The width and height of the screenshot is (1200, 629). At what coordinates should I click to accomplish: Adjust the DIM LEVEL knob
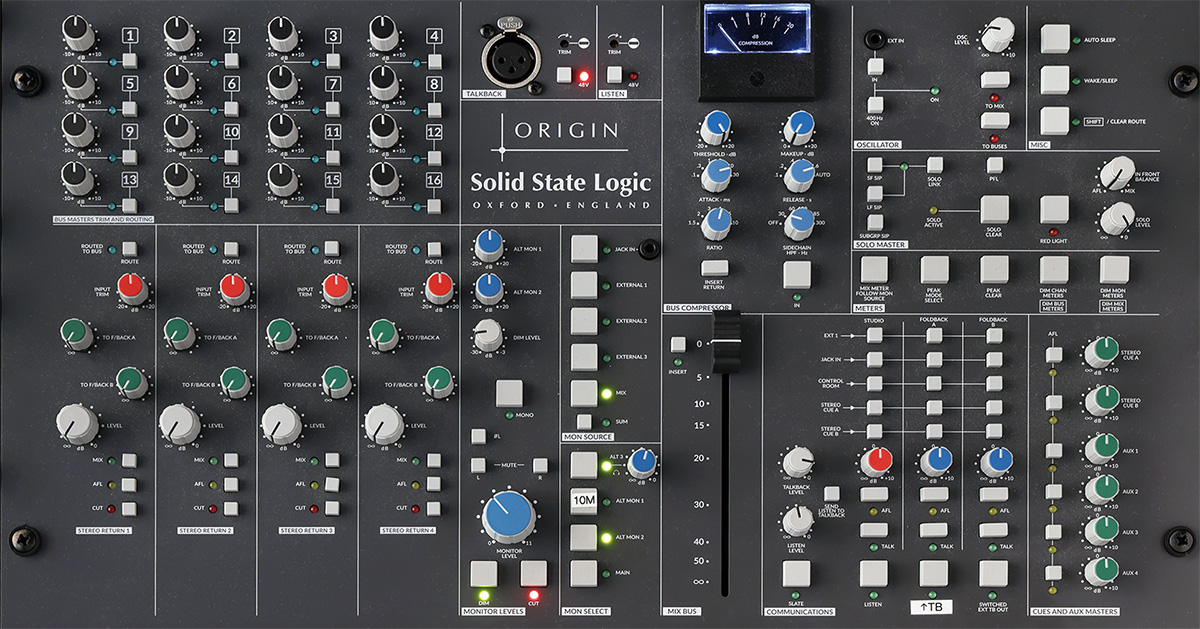(x=489, y=335)
